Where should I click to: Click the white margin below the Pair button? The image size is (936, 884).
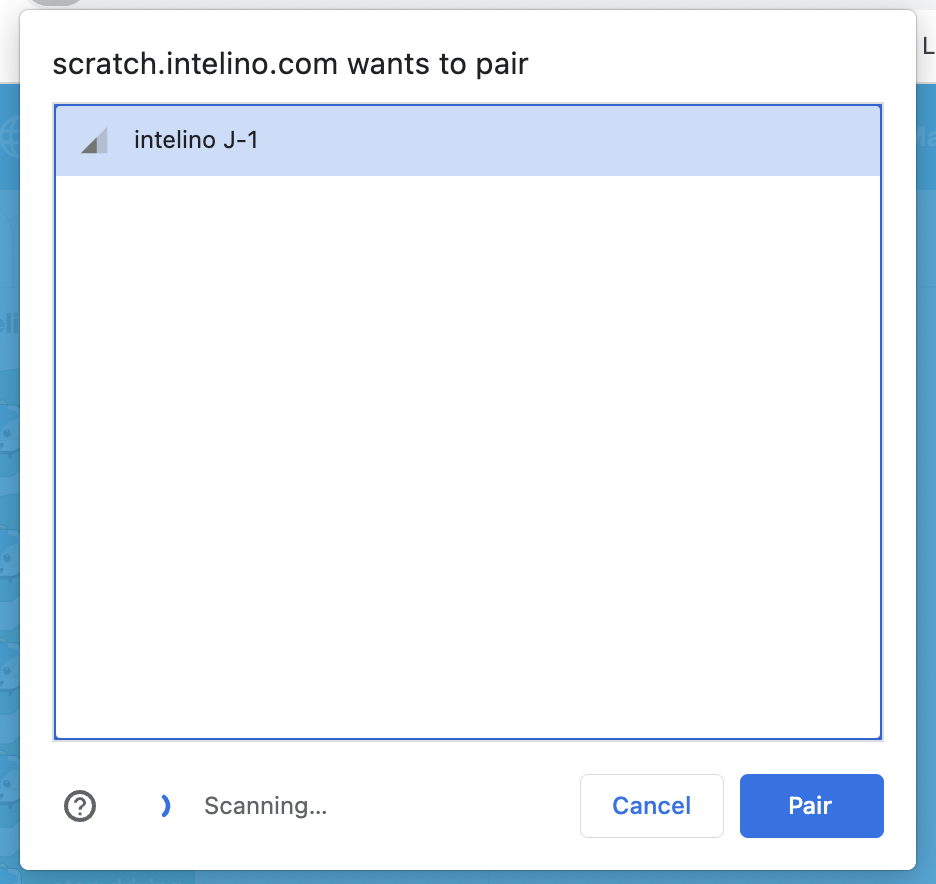[x=811, y=853]
